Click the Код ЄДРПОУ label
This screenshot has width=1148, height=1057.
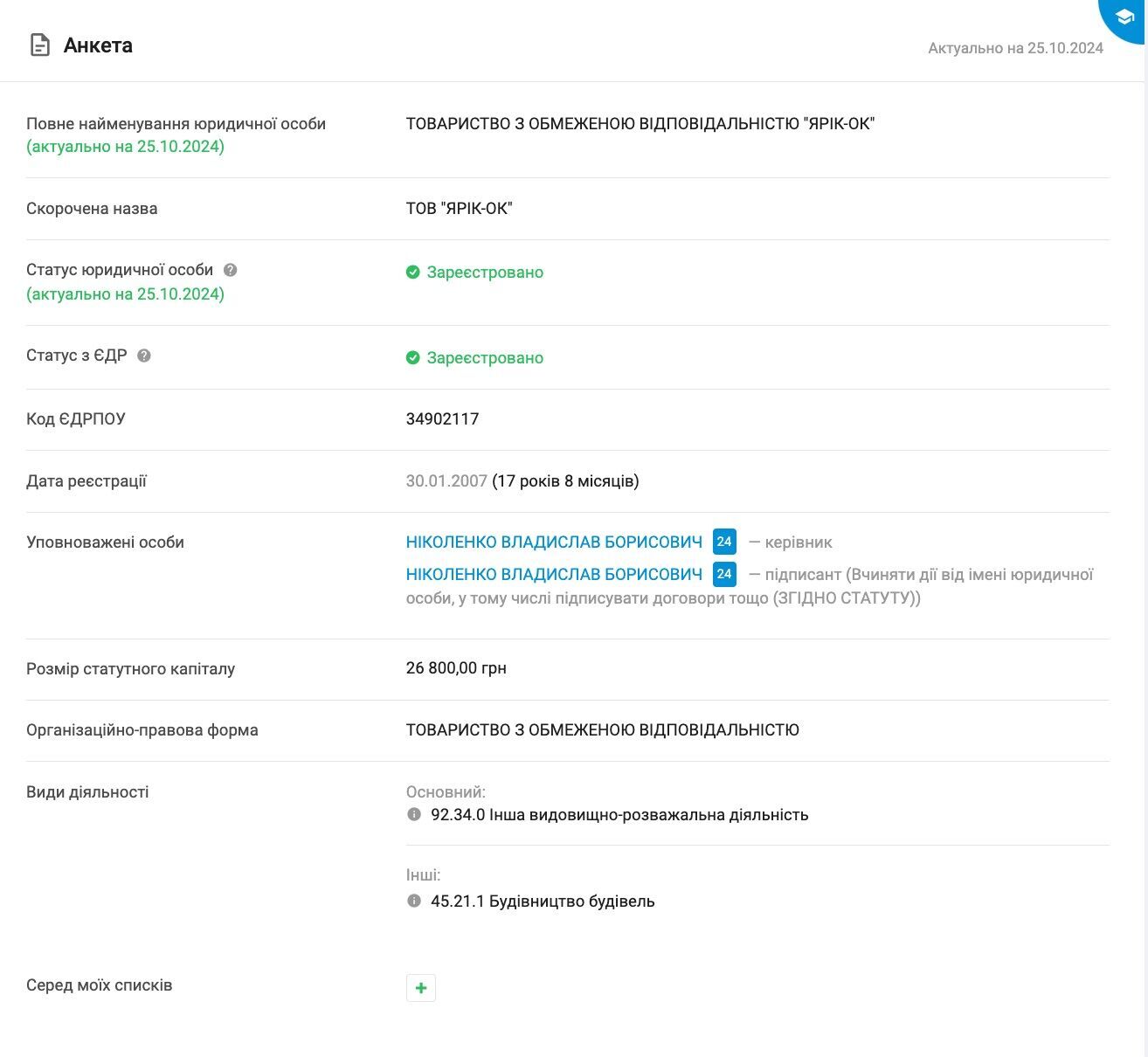(x=76, y=419)
